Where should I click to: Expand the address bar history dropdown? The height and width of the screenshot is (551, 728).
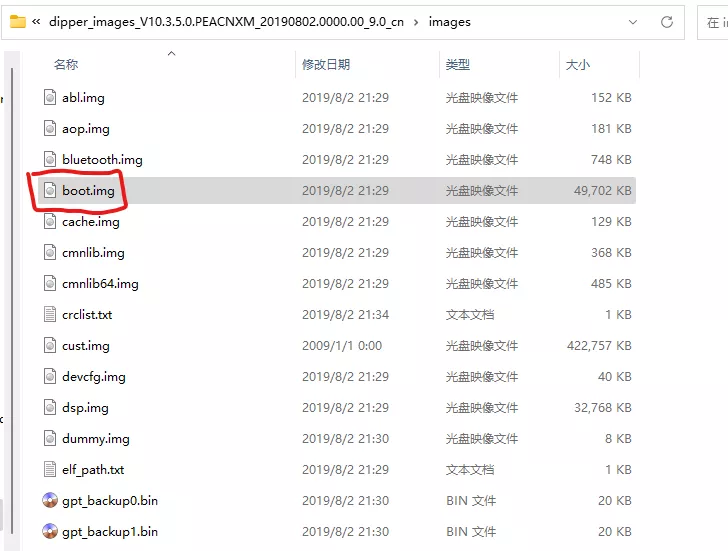pos(632,21)
